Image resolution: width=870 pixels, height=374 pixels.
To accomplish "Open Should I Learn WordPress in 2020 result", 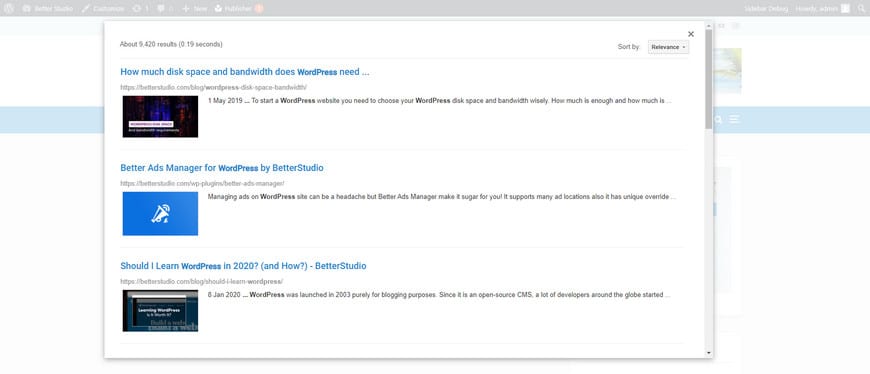I will tap(243, 266).
